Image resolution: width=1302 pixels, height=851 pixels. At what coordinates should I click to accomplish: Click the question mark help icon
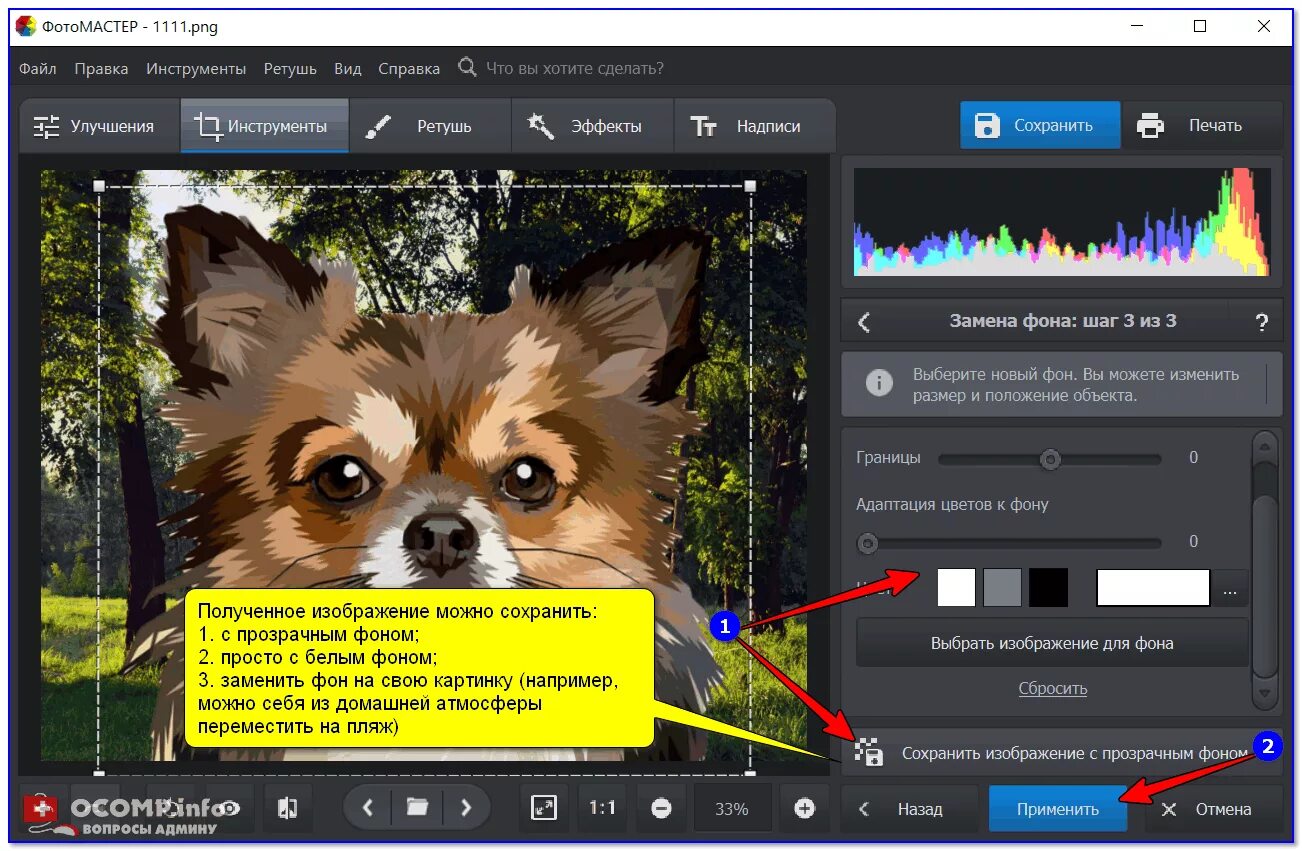(1261, 322)
